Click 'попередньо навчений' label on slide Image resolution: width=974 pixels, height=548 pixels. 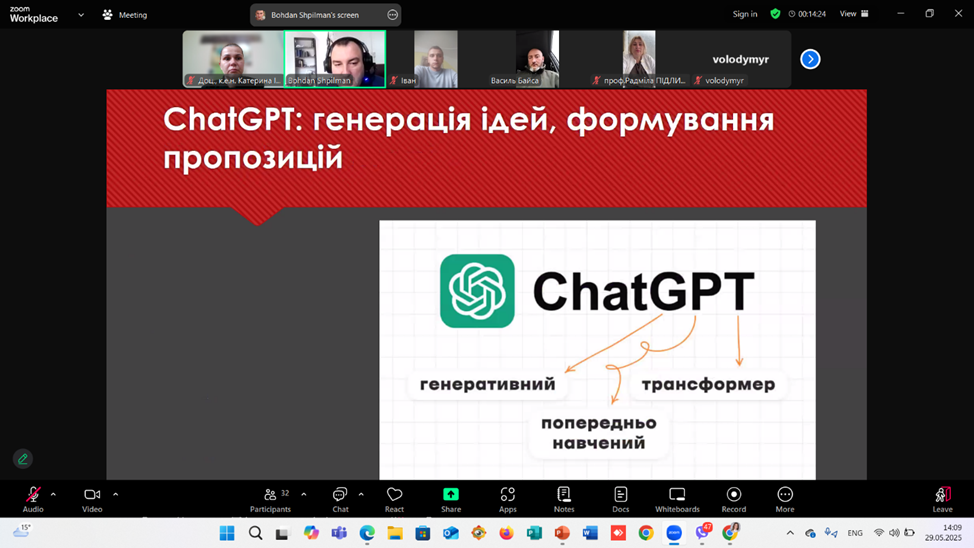tap(599, 432)
